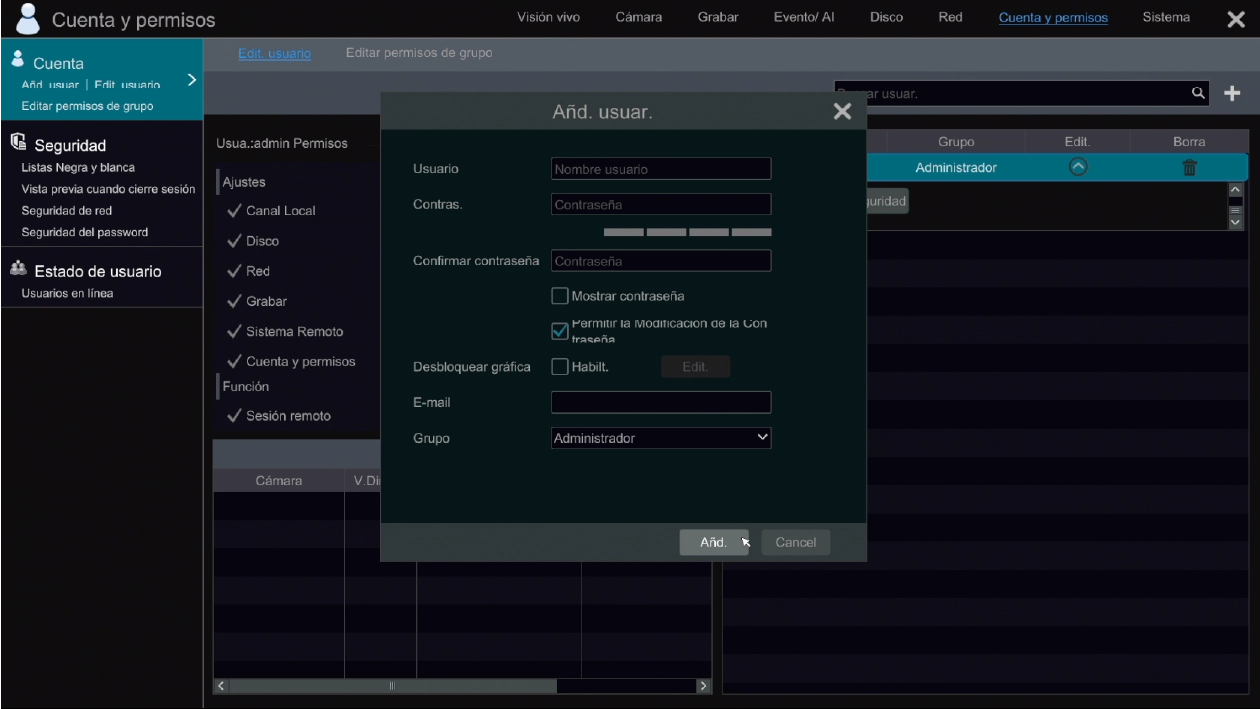Open the Evento/ AI menu
This screenshot has width=1260, height=709.
pos(804,17)
